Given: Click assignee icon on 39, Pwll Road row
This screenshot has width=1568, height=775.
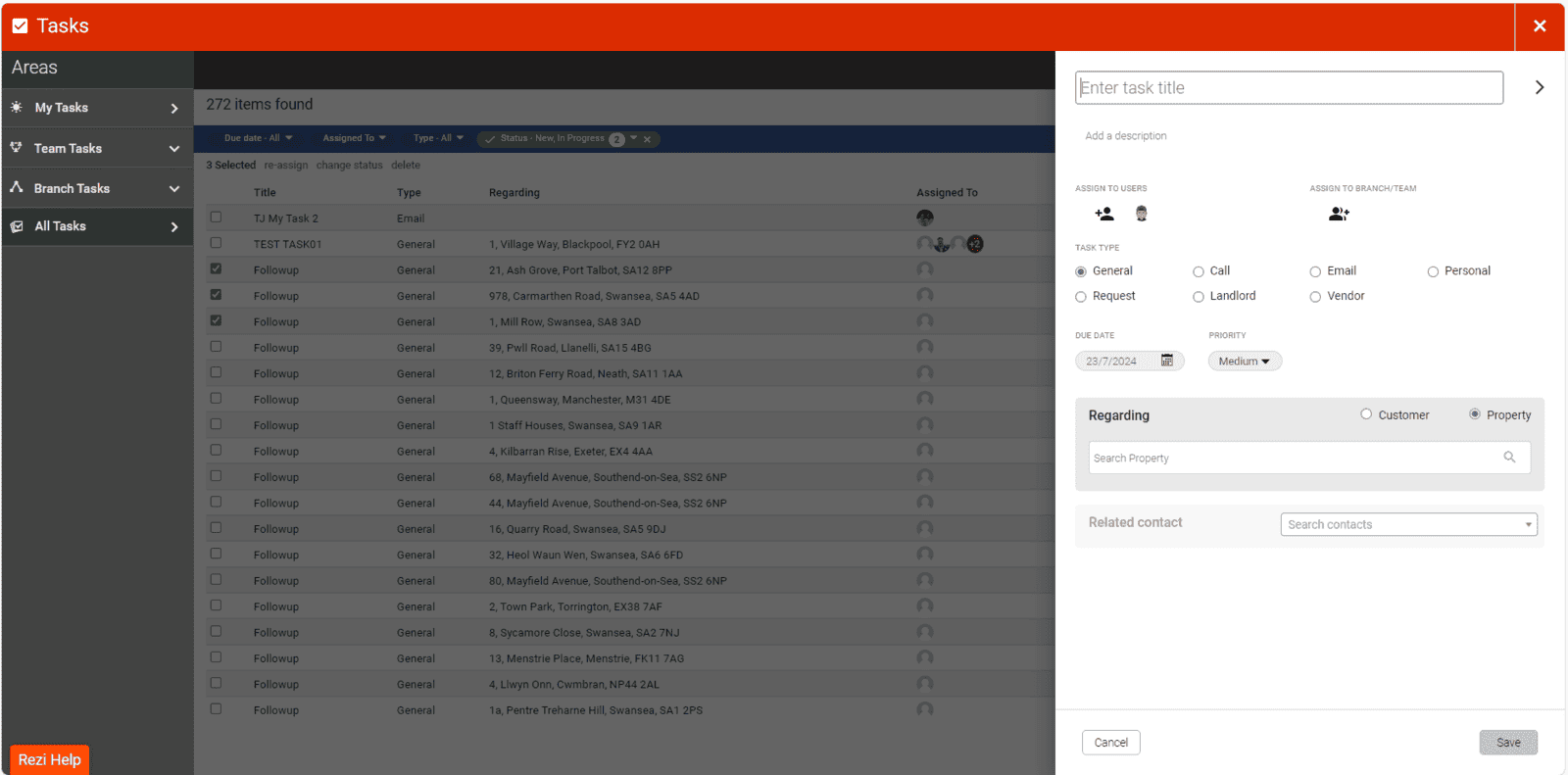Looking at the screenshot, I should pyautogui.click(x=925, y=347).
